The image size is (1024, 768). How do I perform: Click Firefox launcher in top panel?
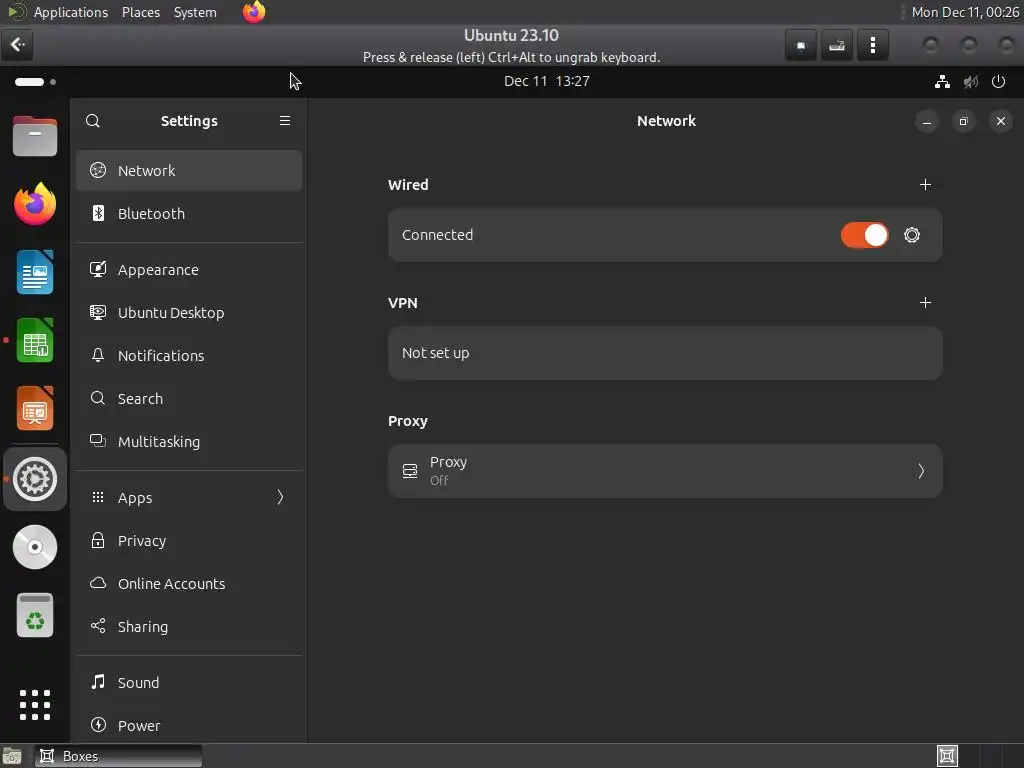point(253,12)
